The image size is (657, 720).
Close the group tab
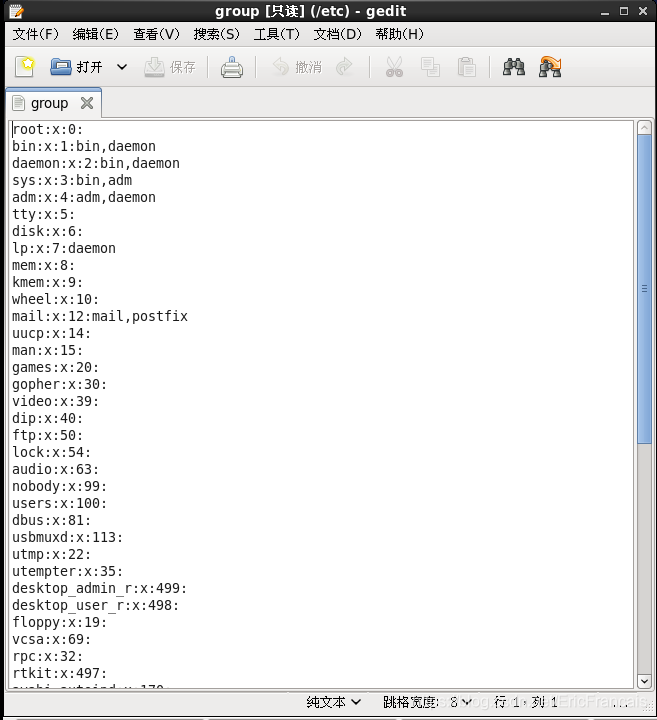tap(87, 103)
